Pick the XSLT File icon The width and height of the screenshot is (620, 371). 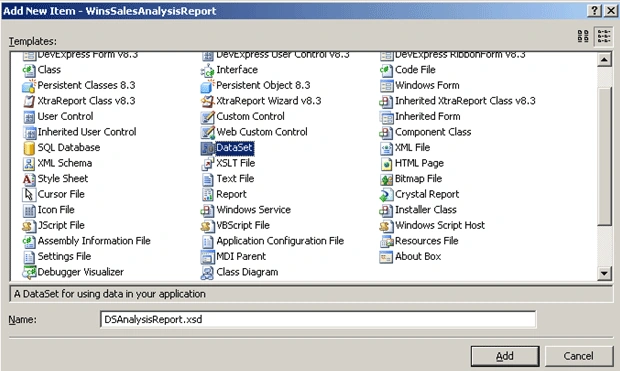click(x=208, y=163)
